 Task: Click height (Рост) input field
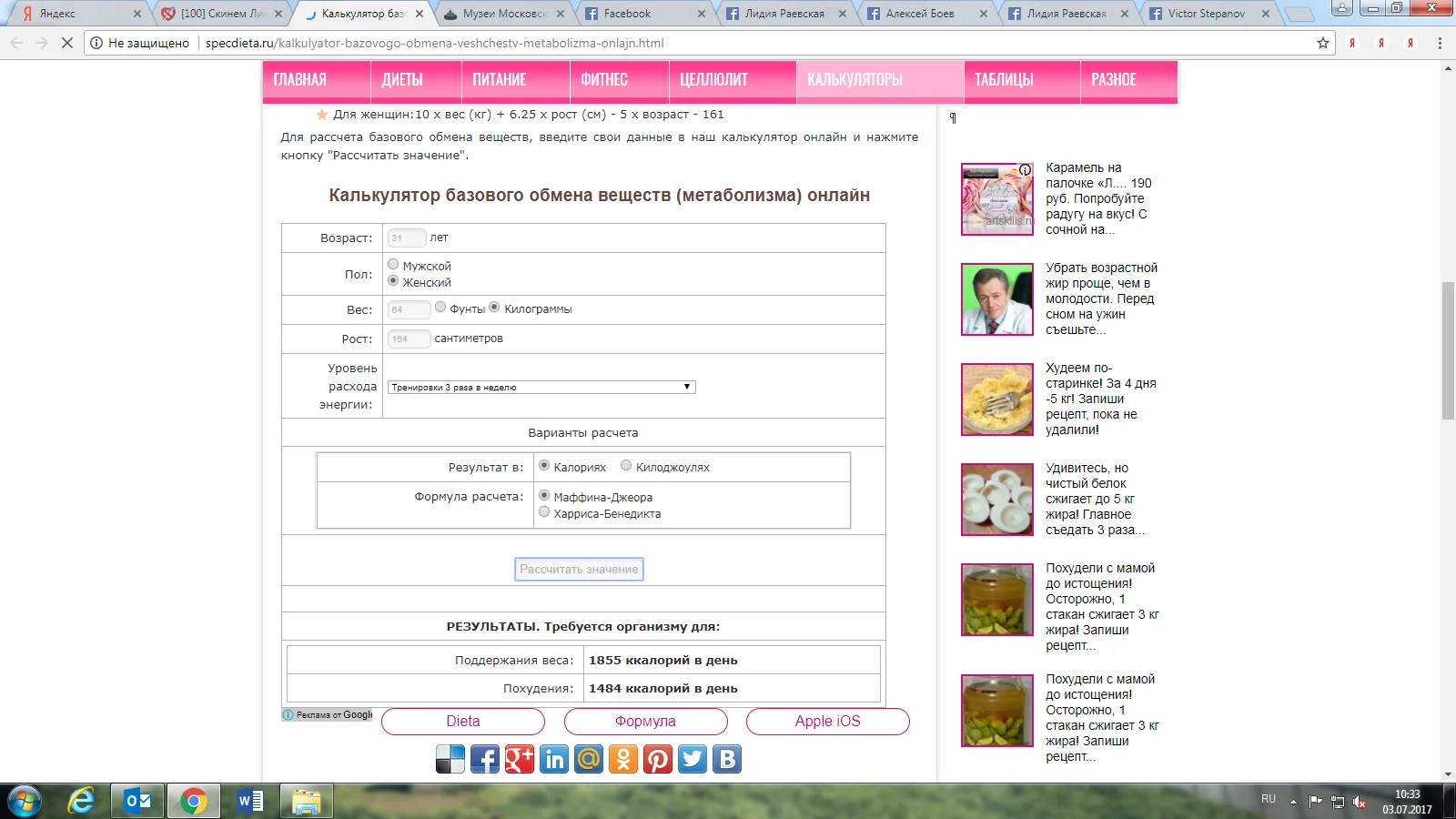[x=409, y=339]
